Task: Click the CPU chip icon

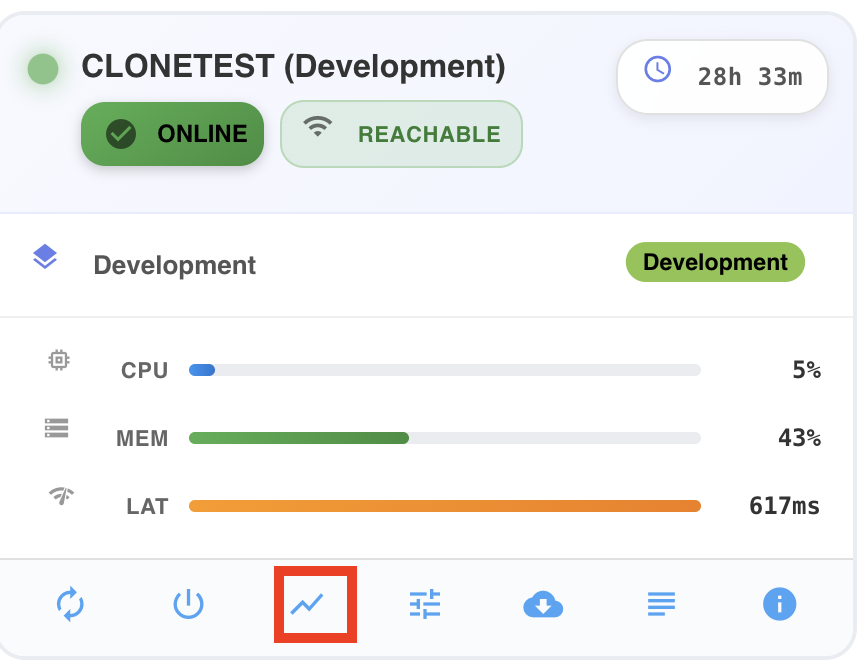Action: coord(59,360)
